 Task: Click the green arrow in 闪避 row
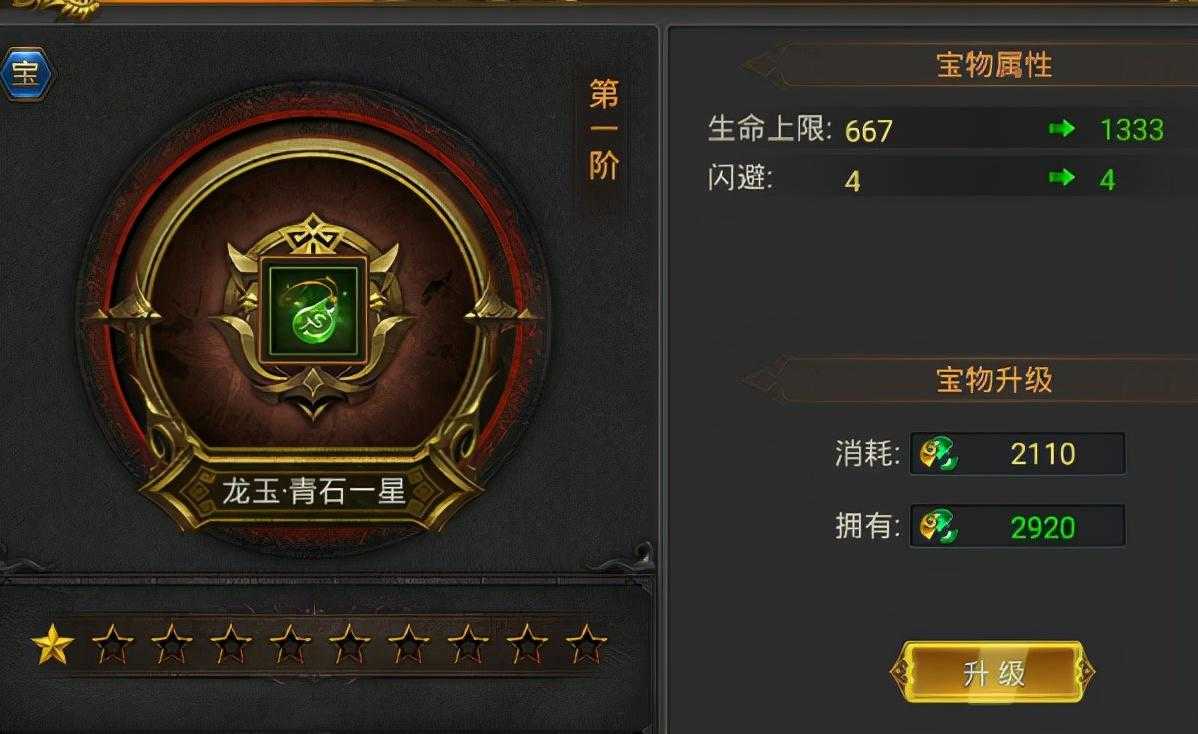[x=1061, y=178]
